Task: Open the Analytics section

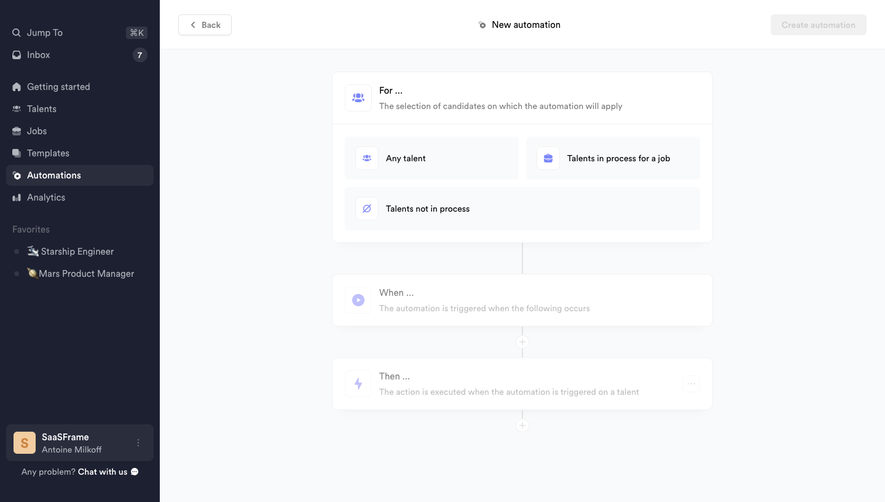Action: (x=80, y=198)
